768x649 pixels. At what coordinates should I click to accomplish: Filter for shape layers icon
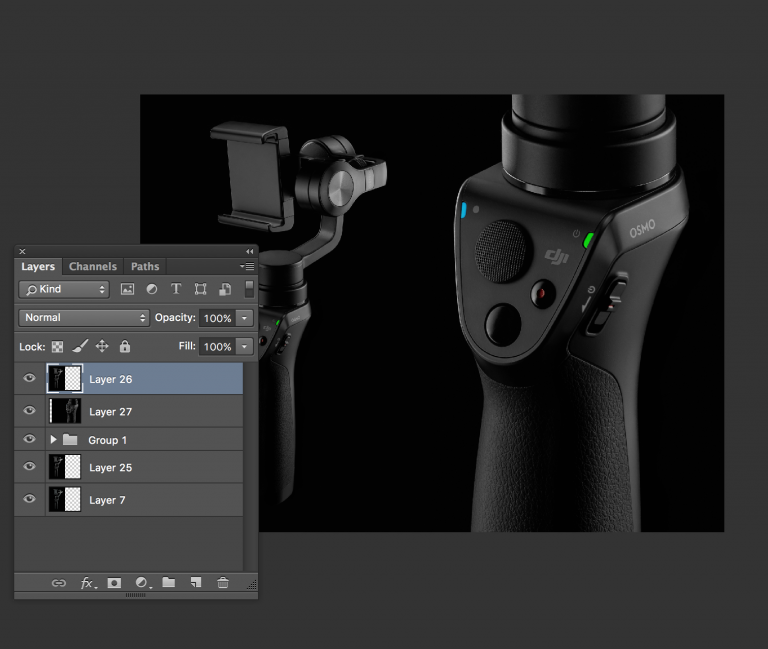(200, 289)
